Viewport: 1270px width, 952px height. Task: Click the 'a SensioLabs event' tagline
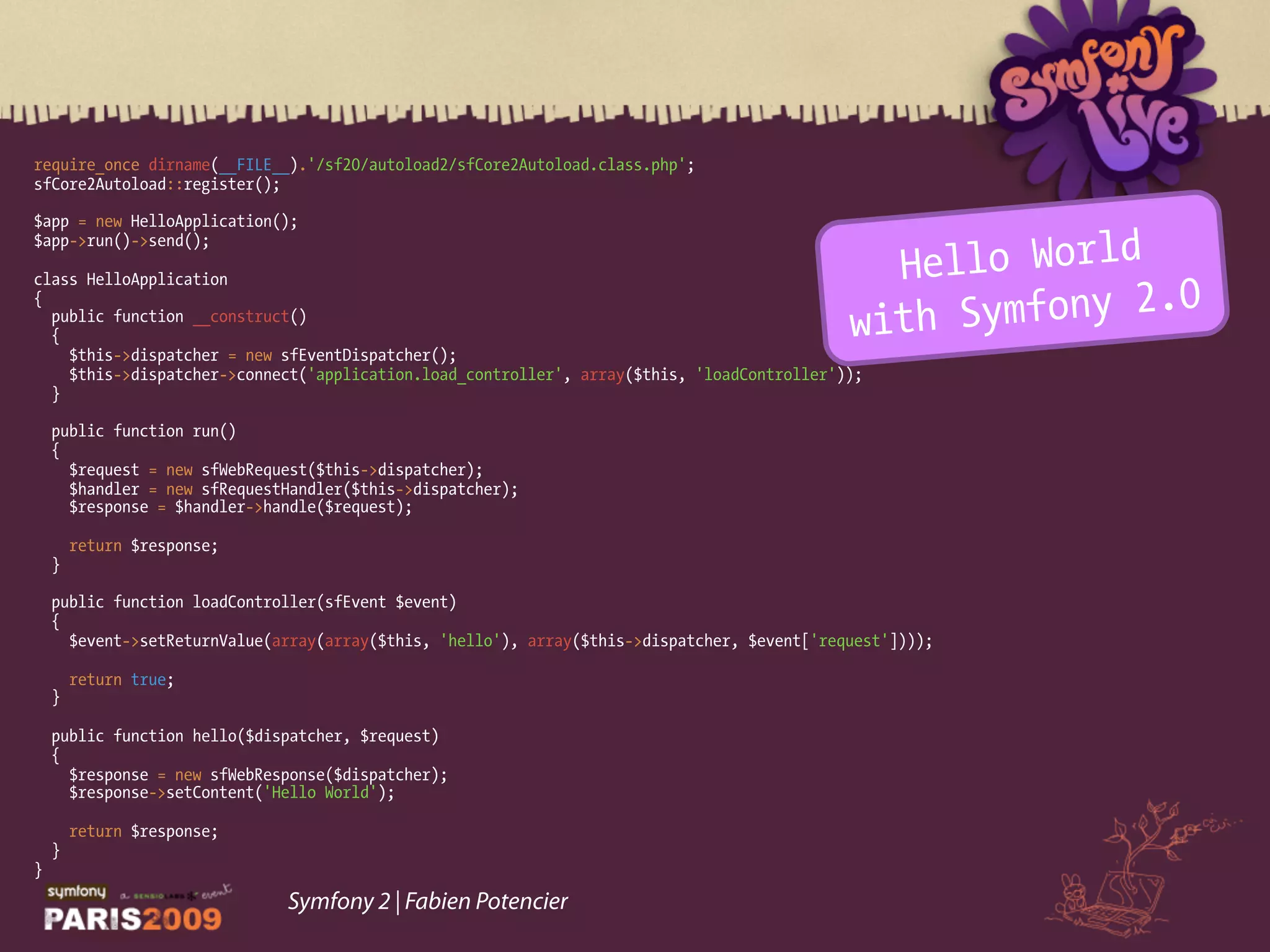pos(176,893)
